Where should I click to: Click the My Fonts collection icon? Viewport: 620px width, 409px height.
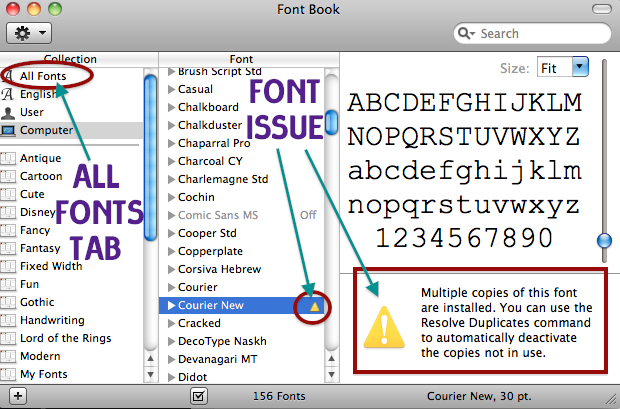click(x=8, y=374)
